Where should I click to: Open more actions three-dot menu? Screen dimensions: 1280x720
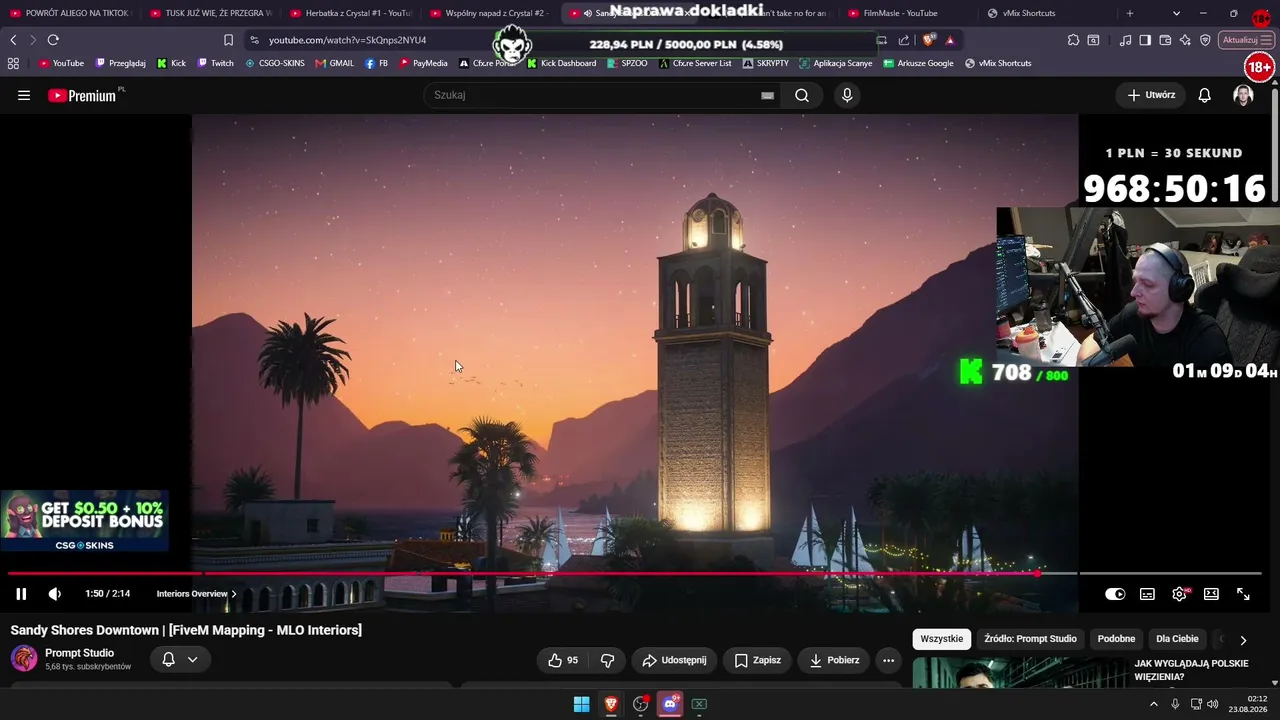[888, 660]
